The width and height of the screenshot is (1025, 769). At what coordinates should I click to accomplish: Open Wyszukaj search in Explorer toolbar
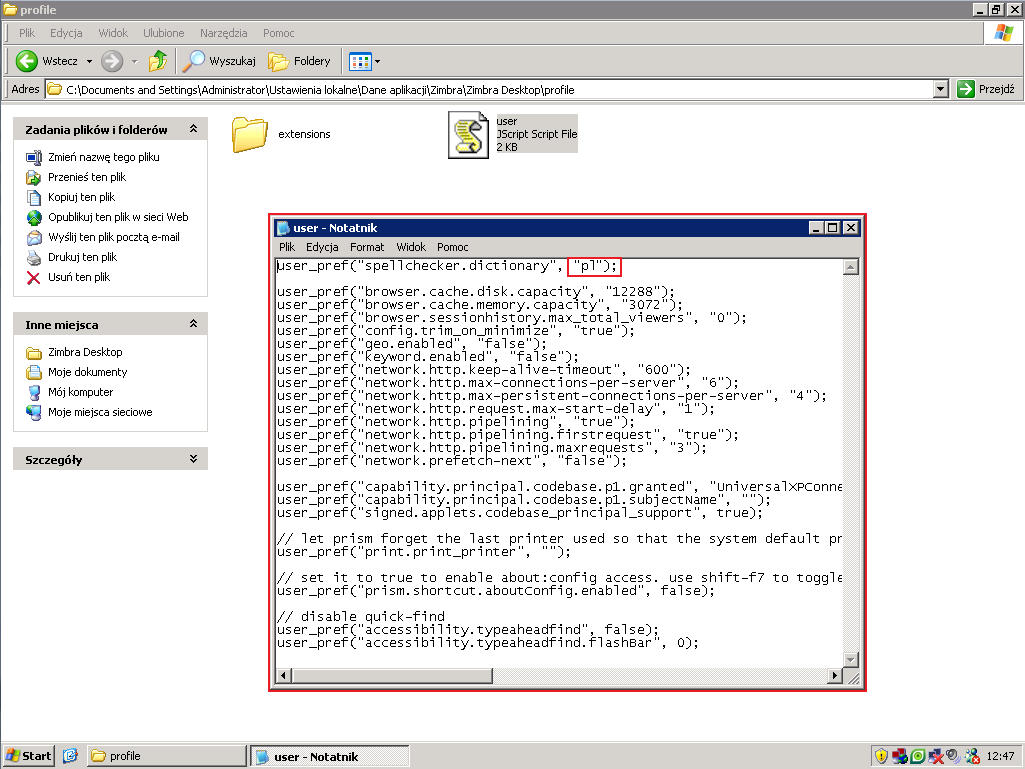tap(218, 61)
